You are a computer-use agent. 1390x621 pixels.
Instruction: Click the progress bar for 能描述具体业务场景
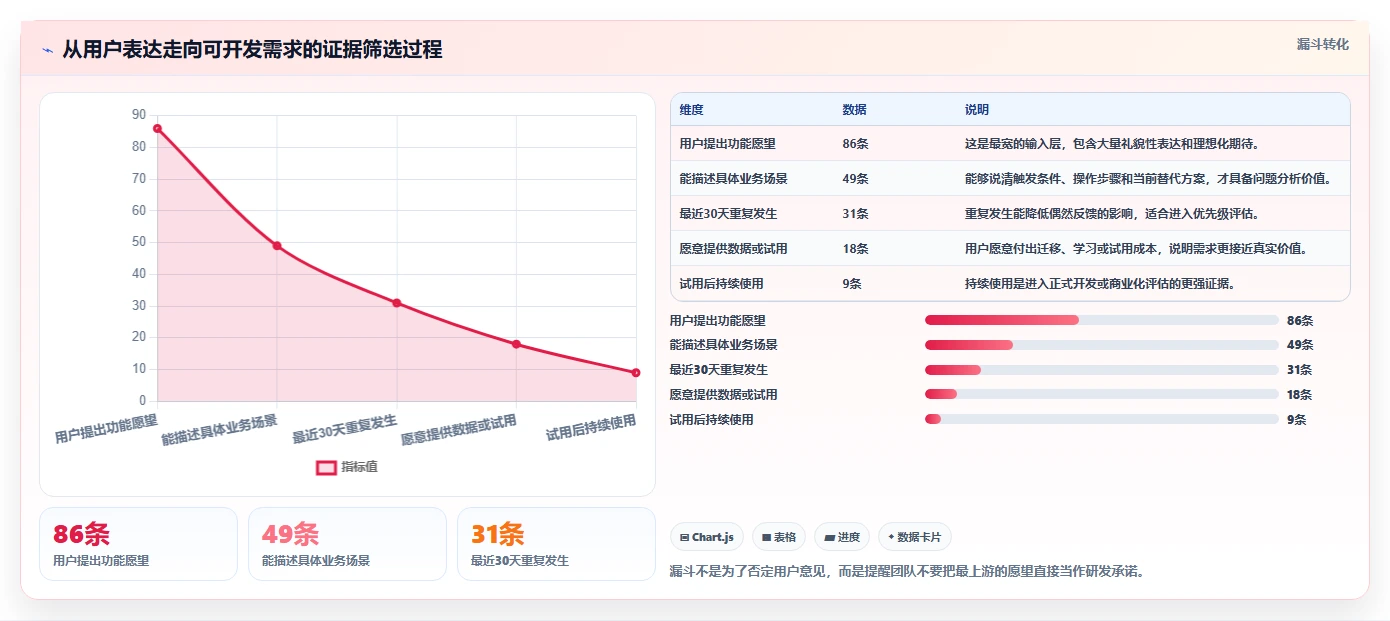coord(1102,345)
